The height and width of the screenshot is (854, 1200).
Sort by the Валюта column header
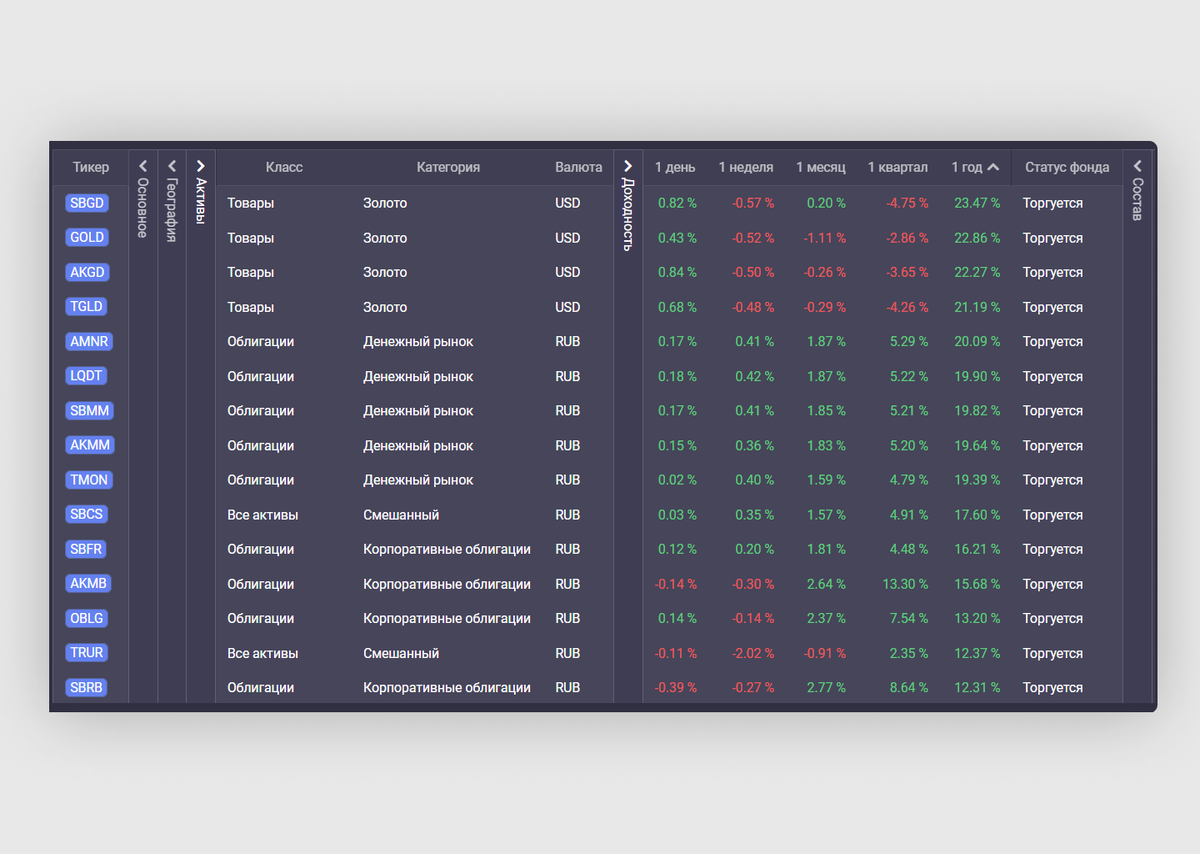point(579,167)
